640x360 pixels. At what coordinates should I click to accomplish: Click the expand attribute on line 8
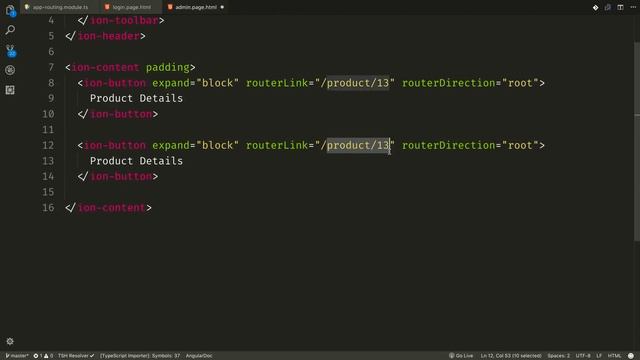pyautogui.click(x=171, y=83)
